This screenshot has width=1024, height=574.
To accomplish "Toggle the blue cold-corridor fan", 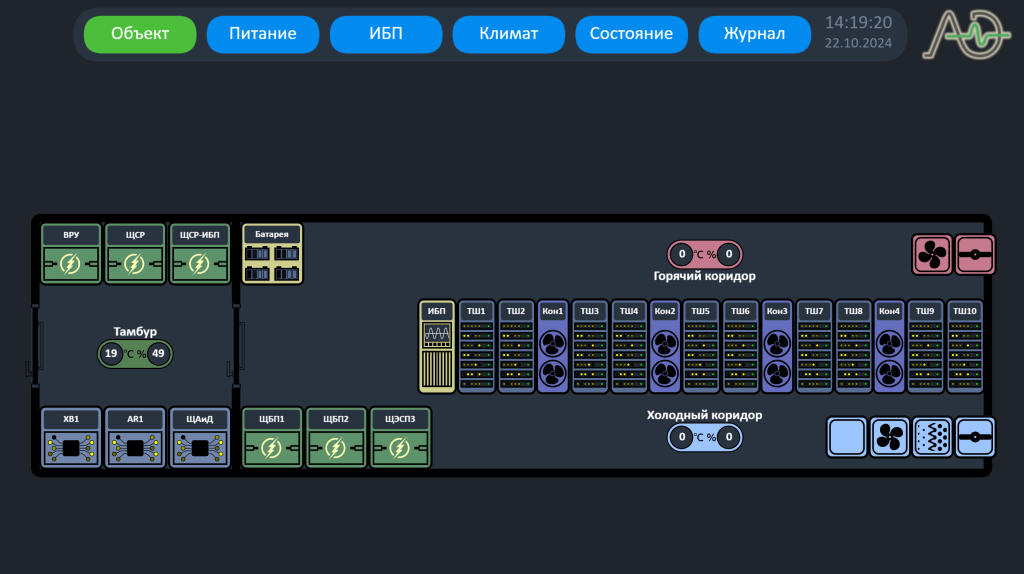I will tap(889, 438).
